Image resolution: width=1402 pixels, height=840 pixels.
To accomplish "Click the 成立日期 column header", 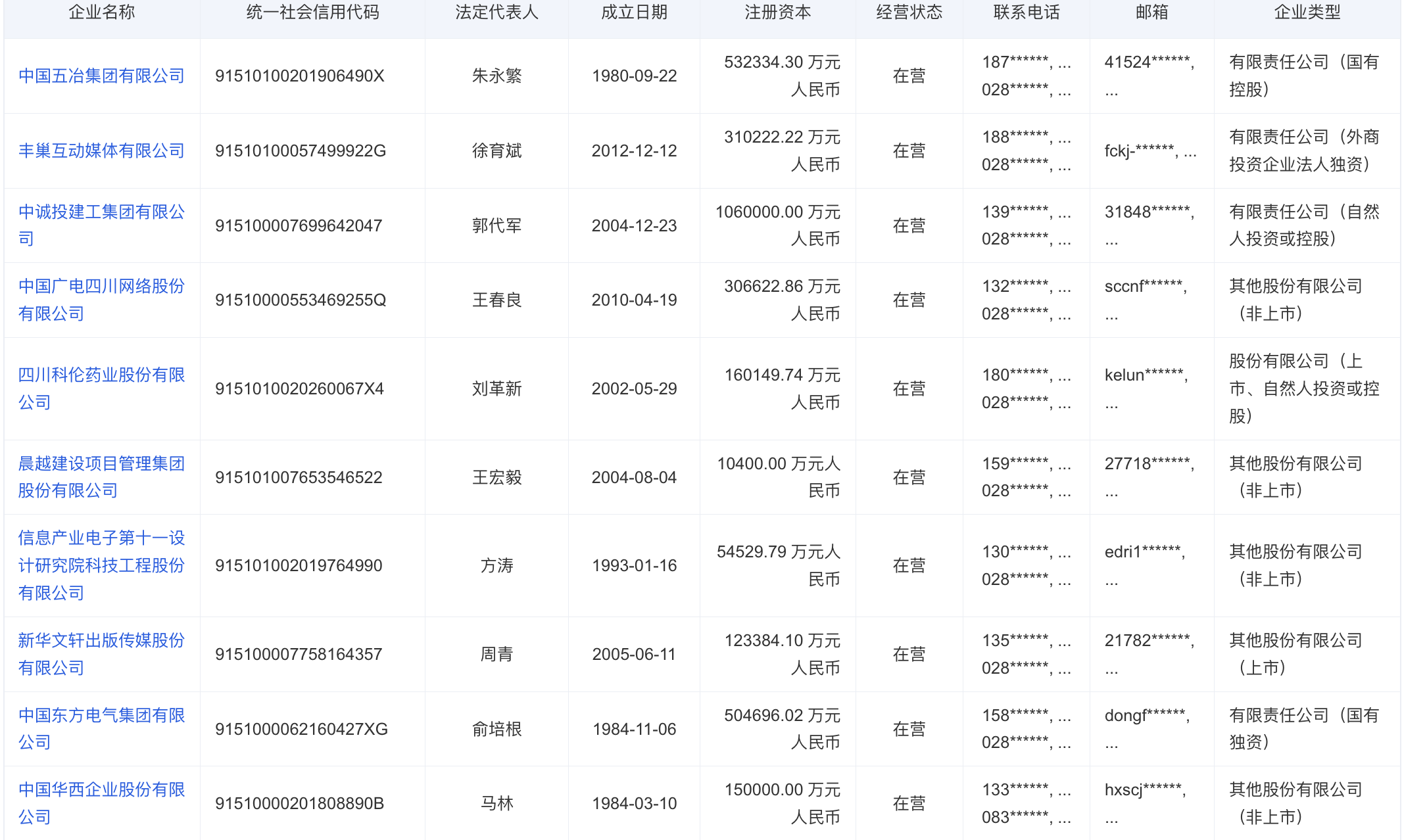I will (x=634, y=12).
